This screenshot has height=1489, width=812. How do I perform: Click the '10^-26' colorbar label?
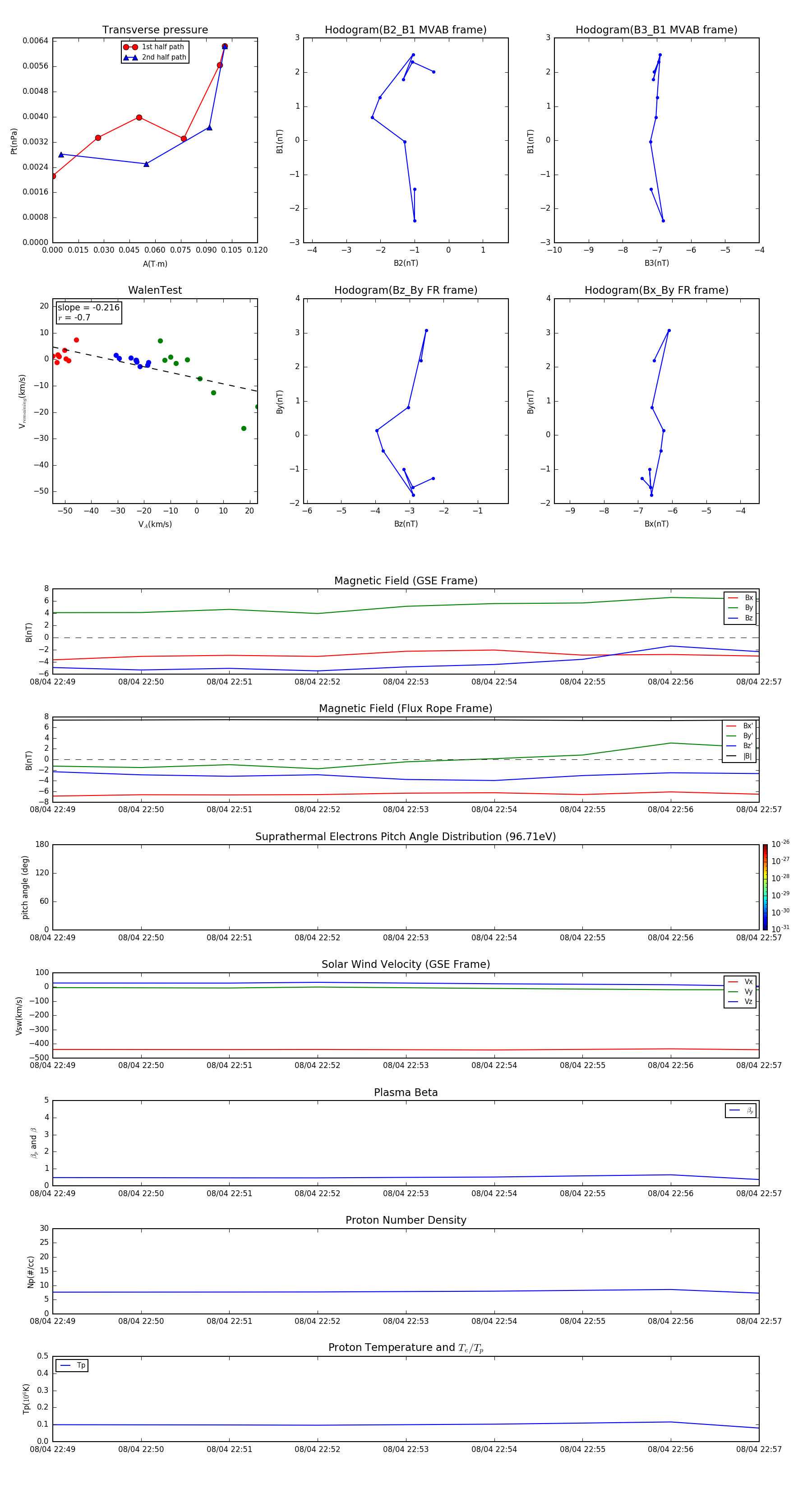(x=780, y=844)
